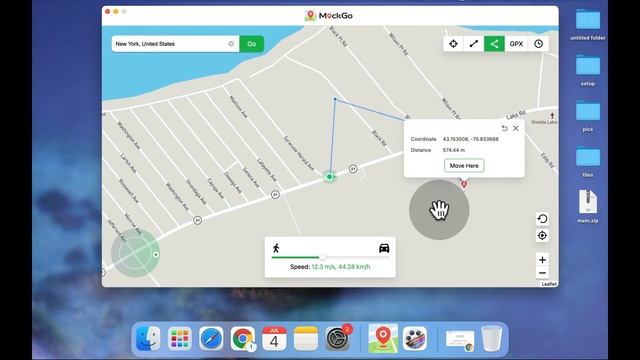640x360 pixels.
Task: Close the coordinate popup
Action: click(516, 128)
